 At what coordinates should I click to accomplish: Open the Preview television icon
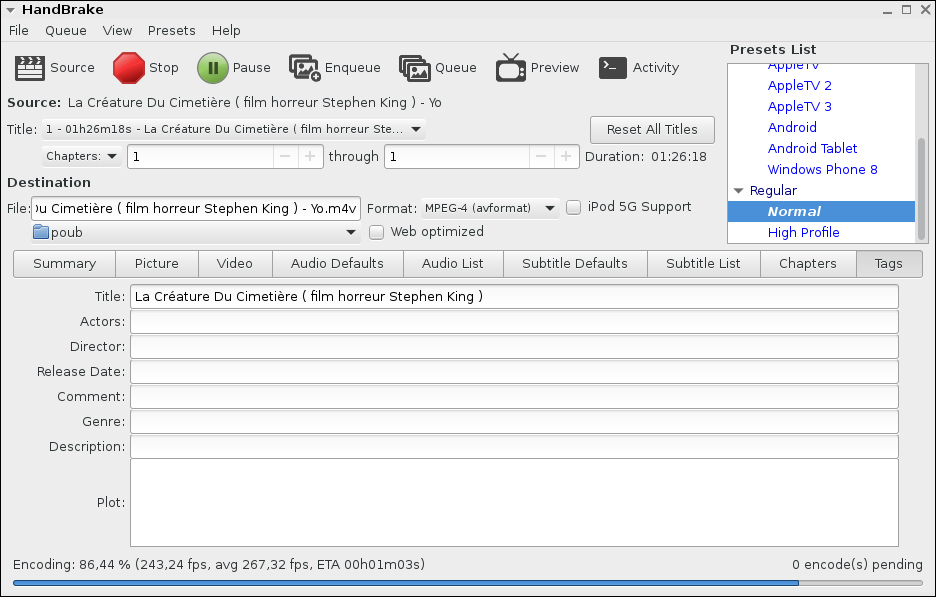point(510,67)
